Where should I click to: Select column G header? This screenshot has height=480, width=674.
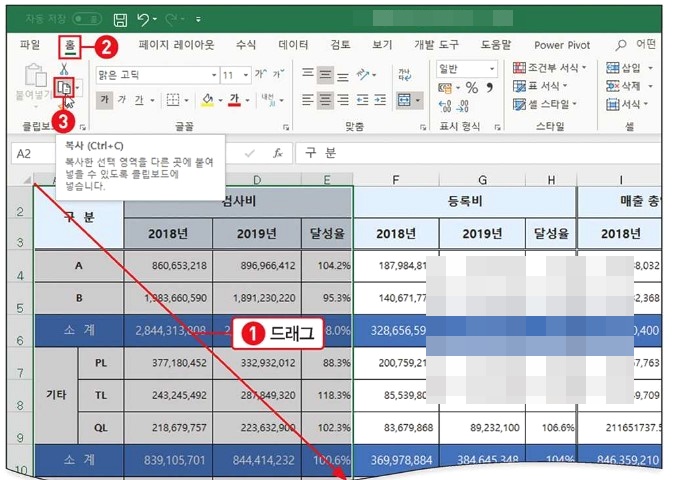(482, 180)
